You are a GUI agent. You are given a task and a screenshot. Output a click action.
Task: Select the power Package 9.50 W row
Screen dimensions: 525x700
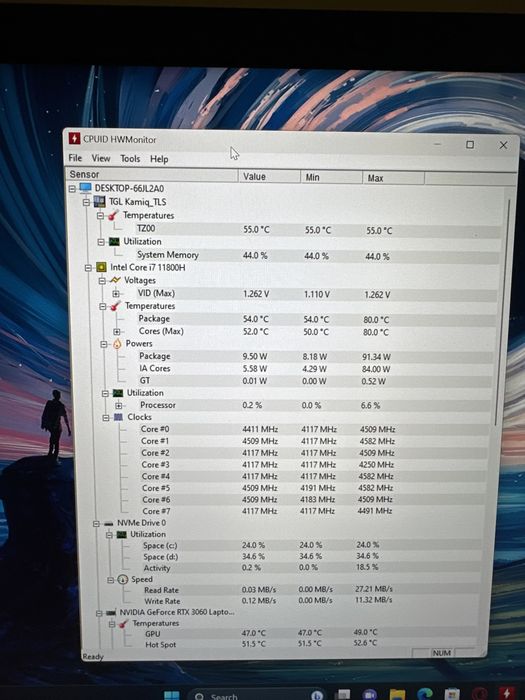pyautogui.click(x=316, y=356)
